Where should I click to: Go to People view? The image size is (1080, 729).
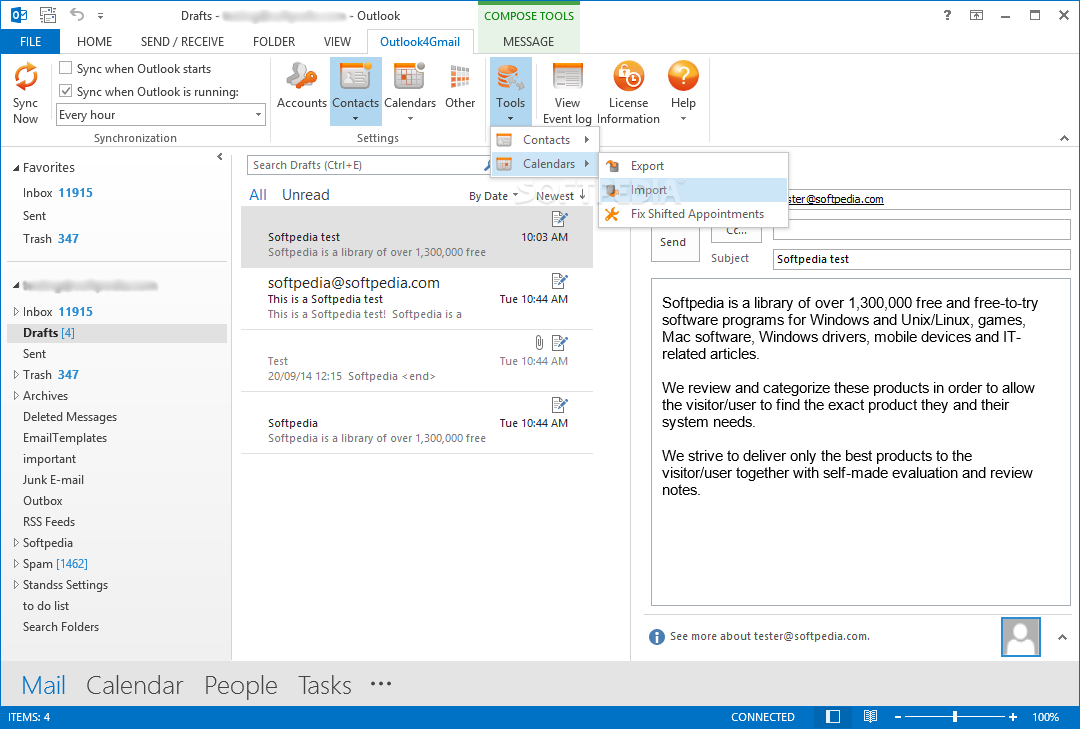(x=240, y=686)
